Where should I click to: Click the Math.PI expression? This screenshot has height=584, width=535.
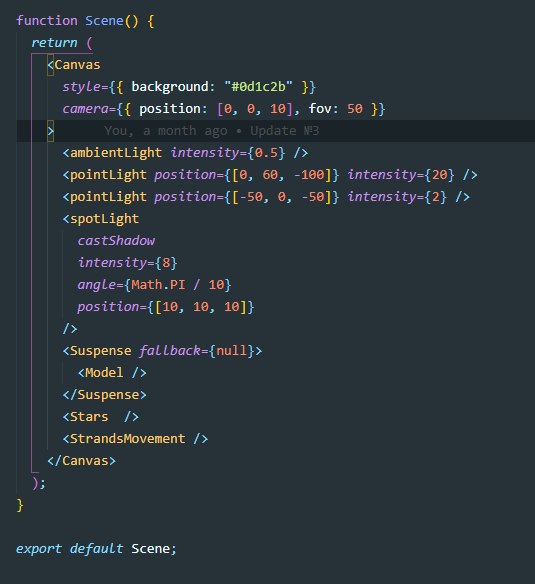pyautogui.click(x=158, y=285)
